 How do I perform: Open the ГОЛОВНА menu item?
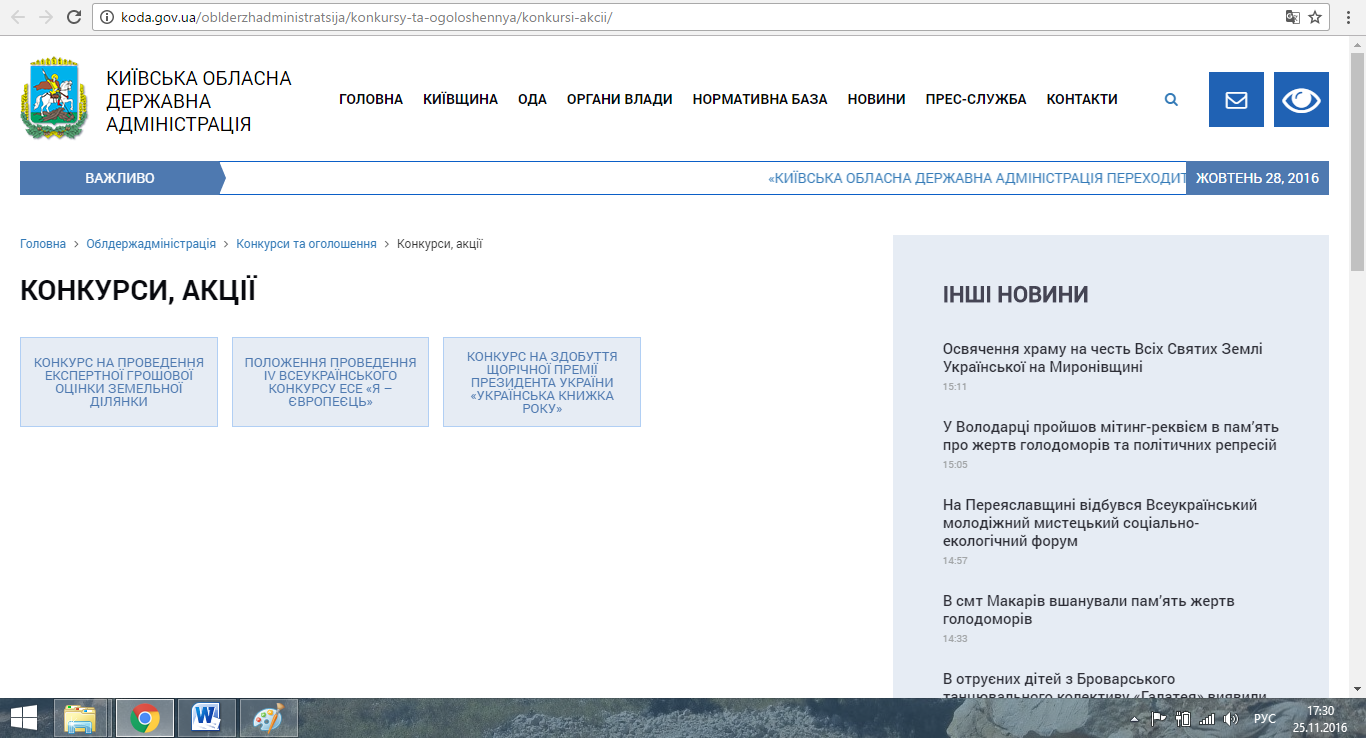371,100
